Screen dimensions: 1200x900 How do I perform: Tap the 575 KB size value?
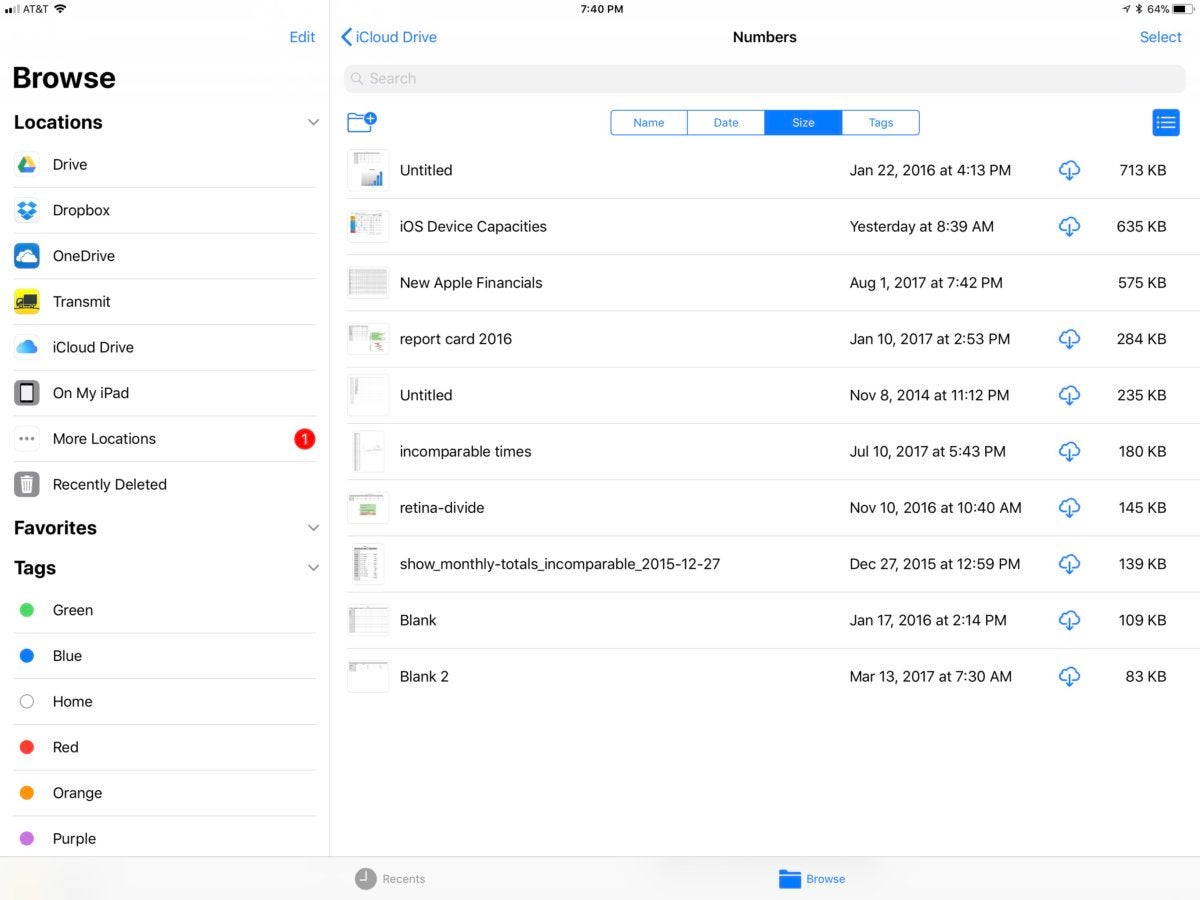pos(1142,283)
